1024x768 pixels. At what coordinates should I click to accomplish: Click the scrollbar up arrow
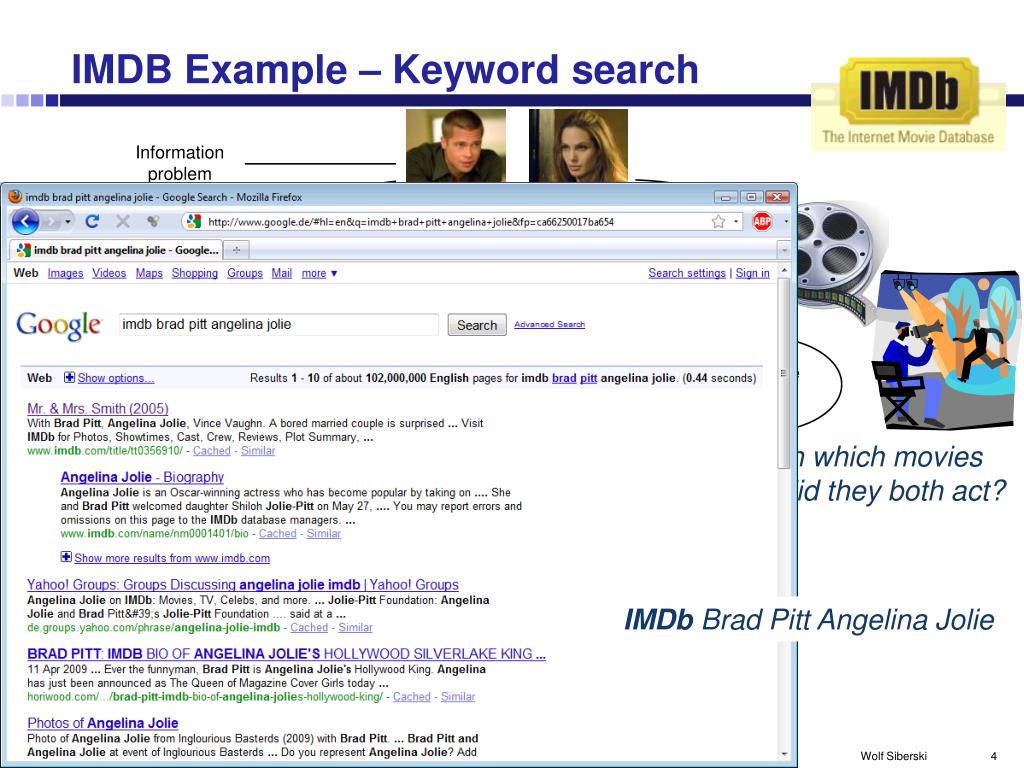click(x=784, y=270)
